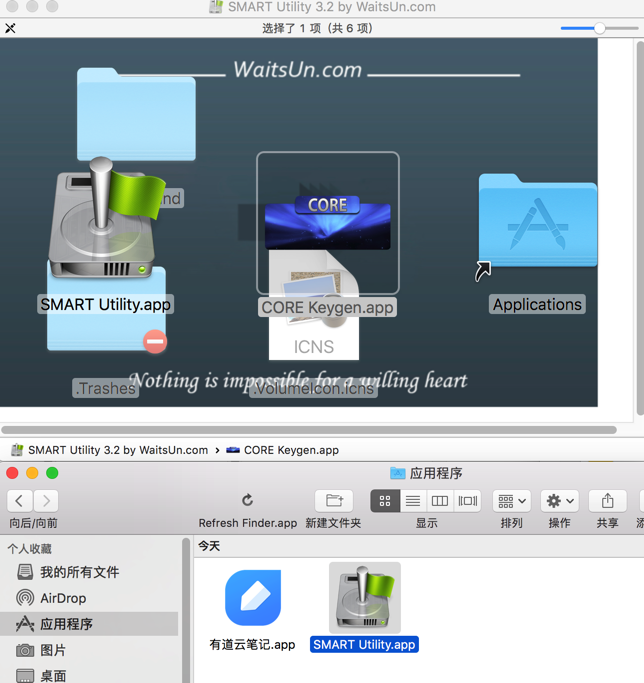Open 我的所有文件 in sidebar
The height and width of the screenshot is (683, 644).
pyautogui.click(x=89, y=572)
